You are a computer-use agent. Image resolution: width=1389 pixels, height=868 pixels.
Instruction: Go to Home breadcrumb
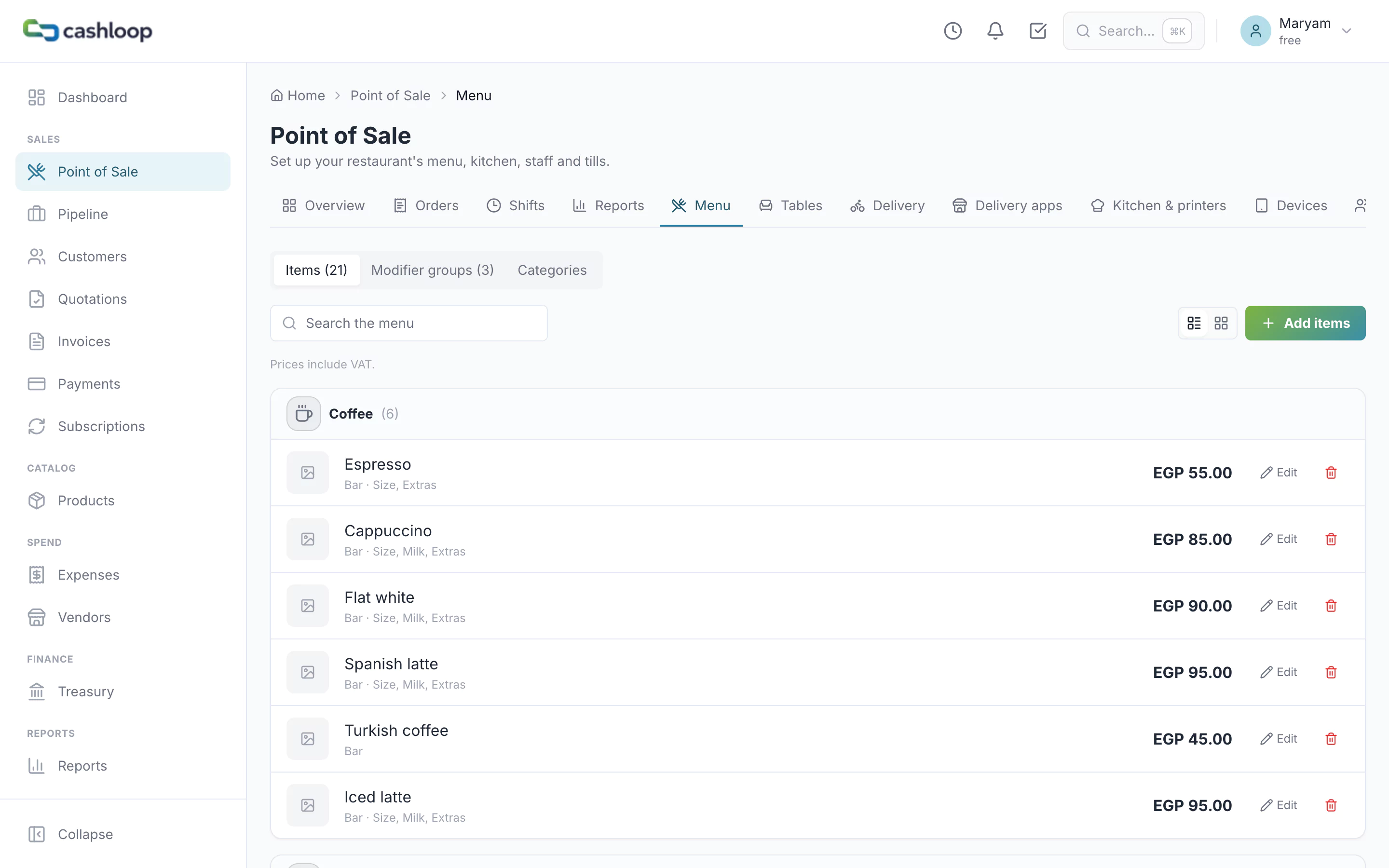pyautogui.click(x=298, y=96)
